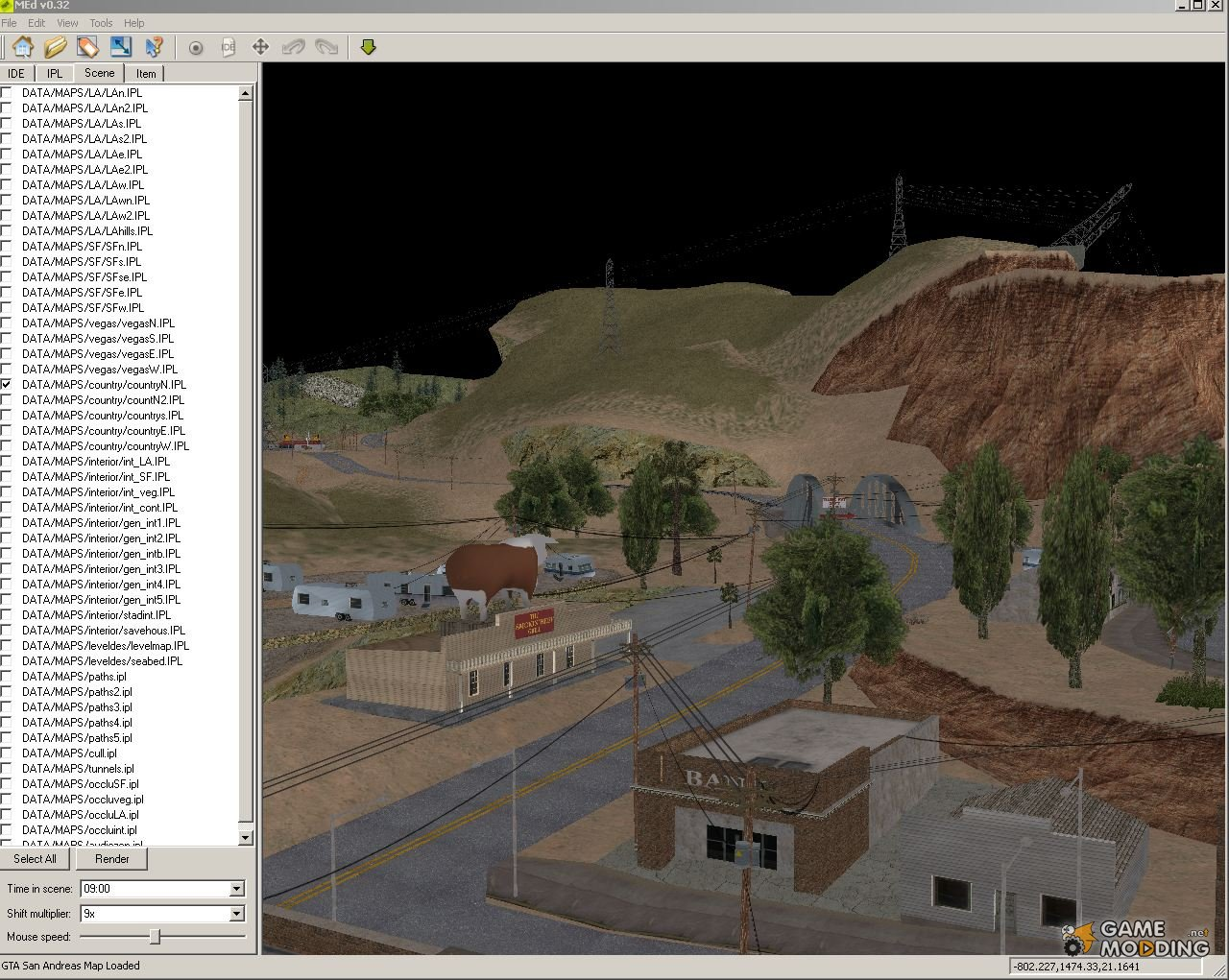Enable the countryW.IPL checkbox

pyautogui.click(x=7, y=445)
